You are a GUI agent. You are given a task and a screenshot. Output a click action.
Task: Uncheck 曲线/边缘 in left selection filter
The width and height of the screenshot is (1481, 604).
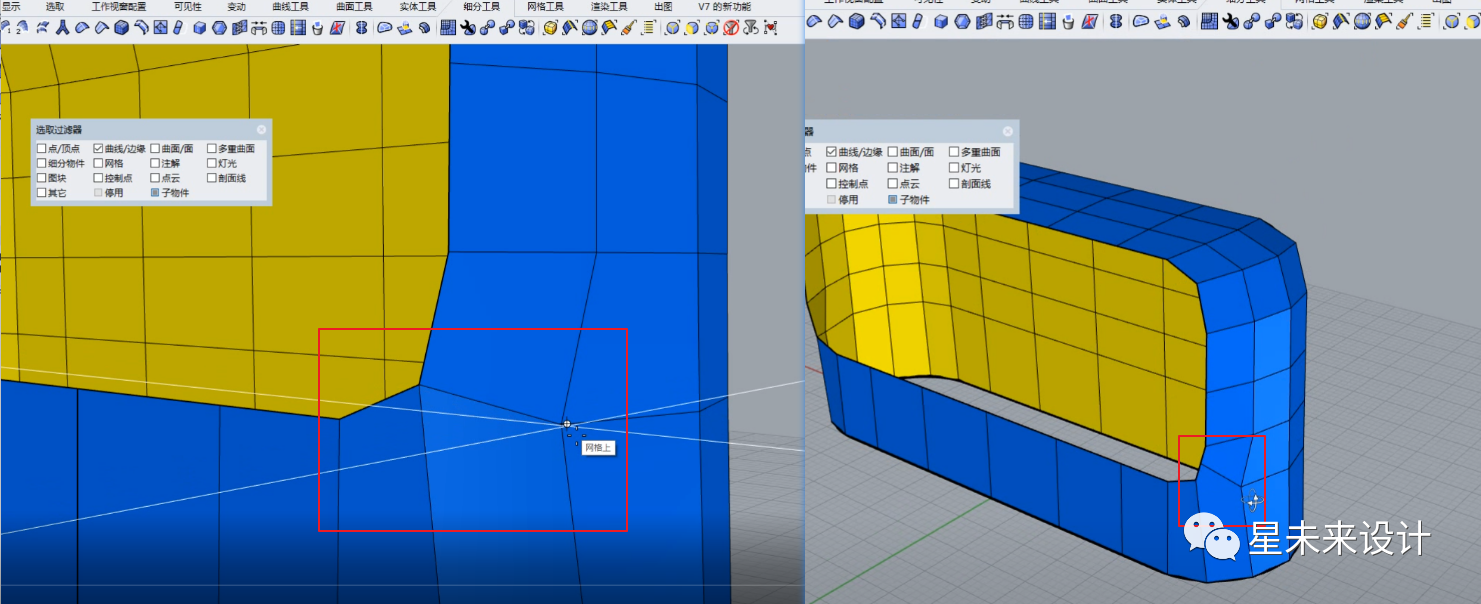(x=98, y=149)
